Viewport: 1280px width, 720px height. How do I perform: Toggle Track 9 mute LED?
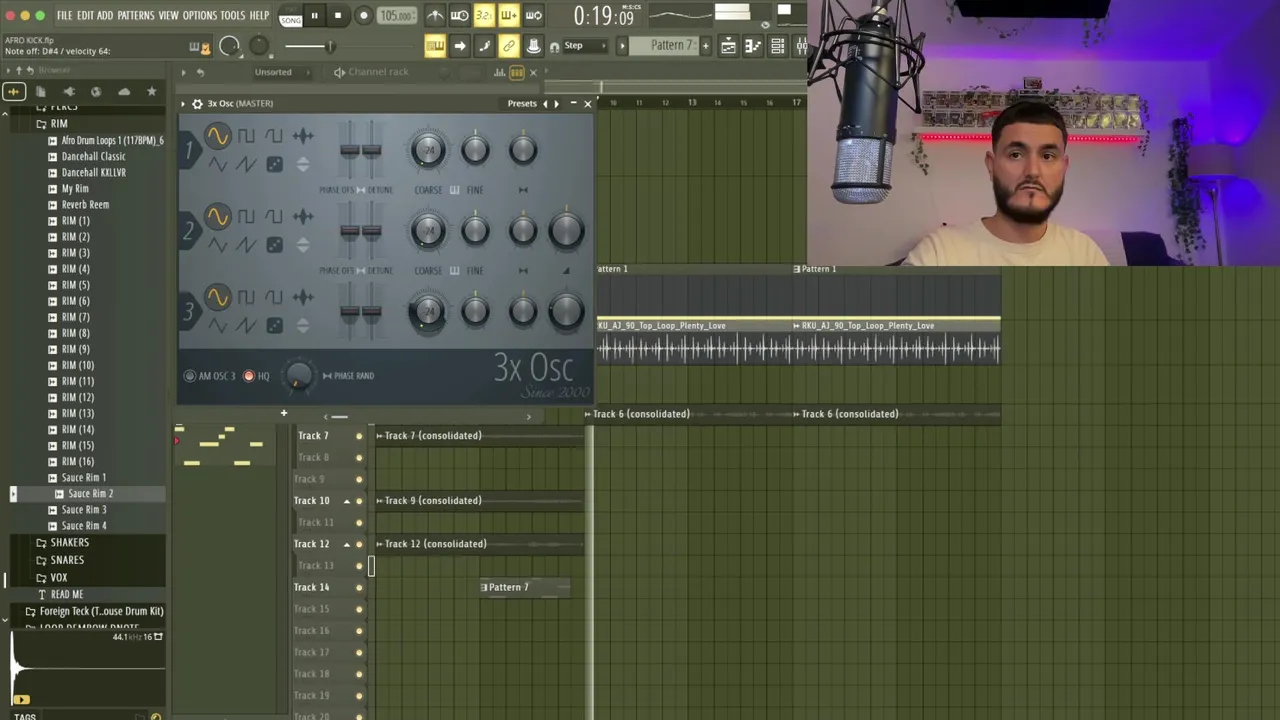pyautogui.click(x=359, y=479)
